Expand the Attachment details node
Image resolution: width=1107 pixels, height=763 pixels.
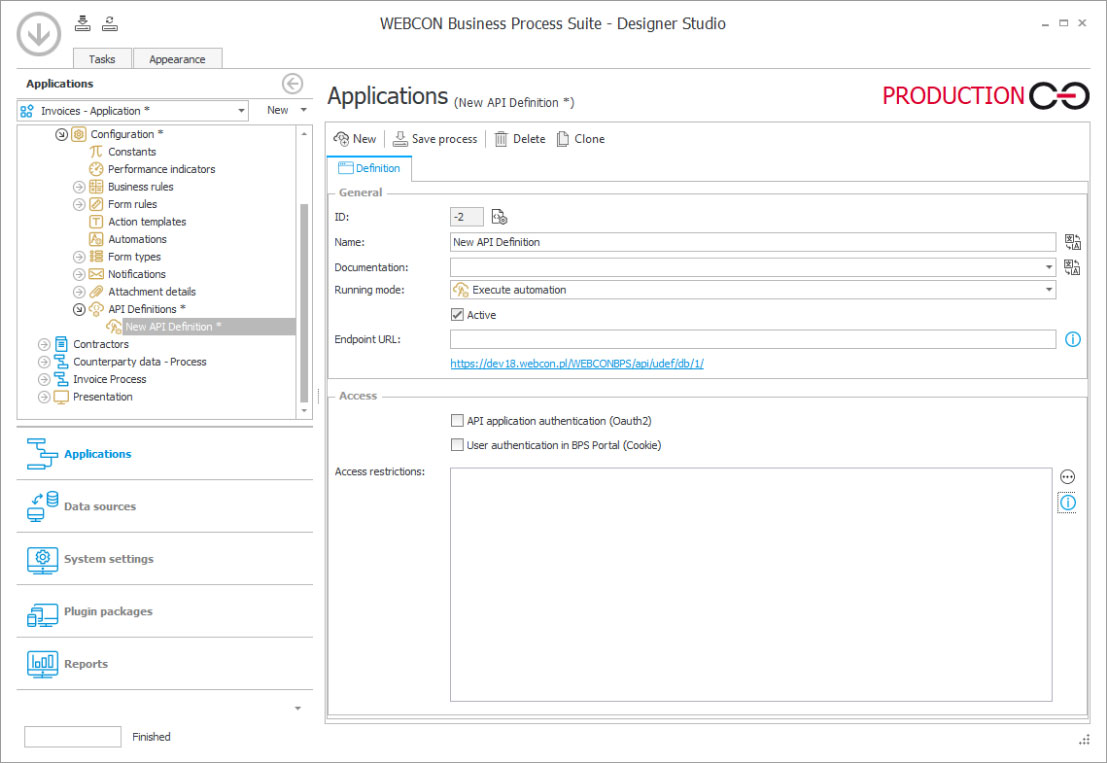[79, 292]
